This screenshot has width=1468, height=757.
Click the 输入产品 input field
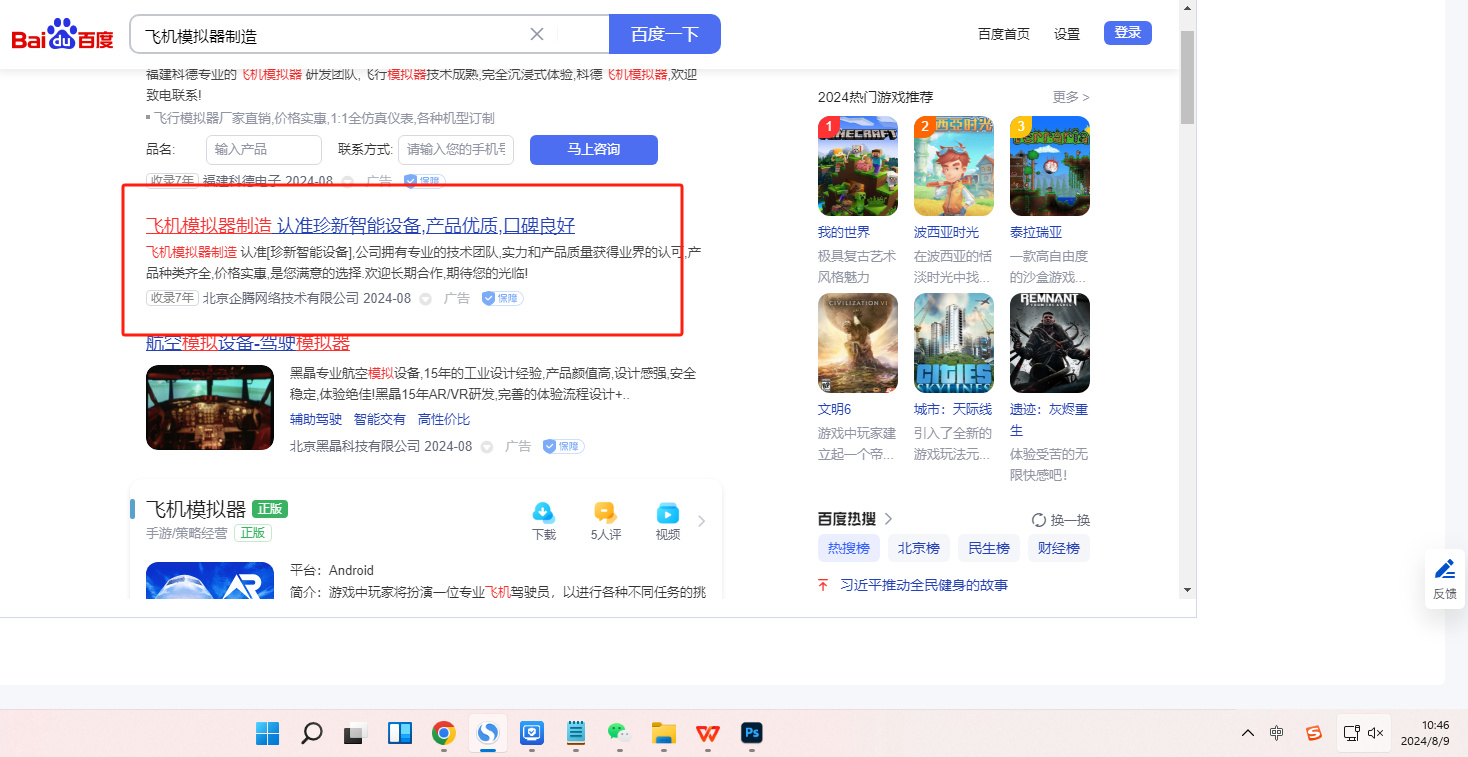tap(264, 150)
